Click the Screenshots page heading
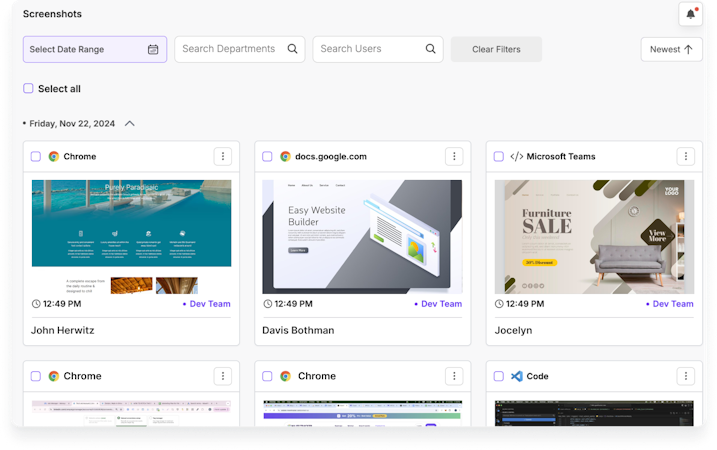 point(52,14)
